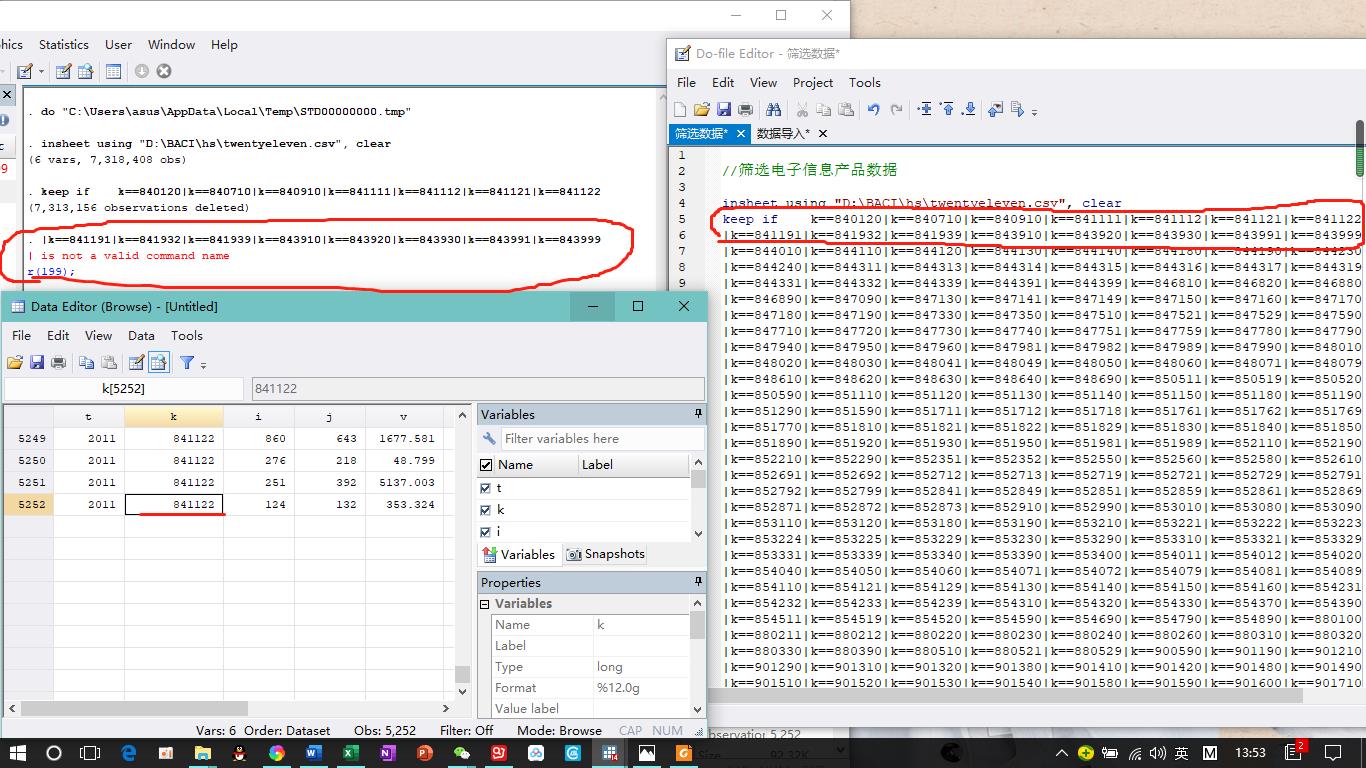Select row header 5249 in data grid
Image resolution: width=1366 pixels, height=768 pixels.
click(27, 438)
